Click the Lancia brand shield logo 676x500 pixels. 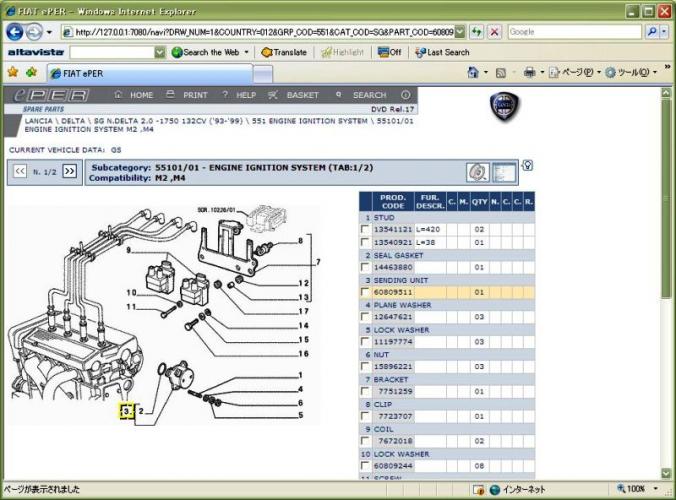click(504, 106)
